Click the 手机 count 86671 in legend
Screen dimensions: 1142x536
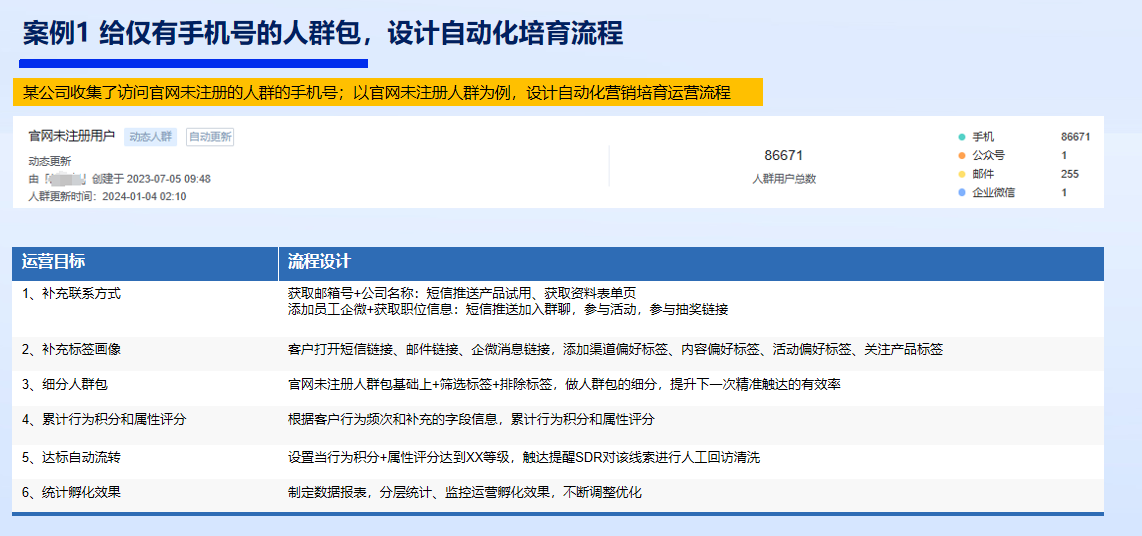coord(1076,137)
